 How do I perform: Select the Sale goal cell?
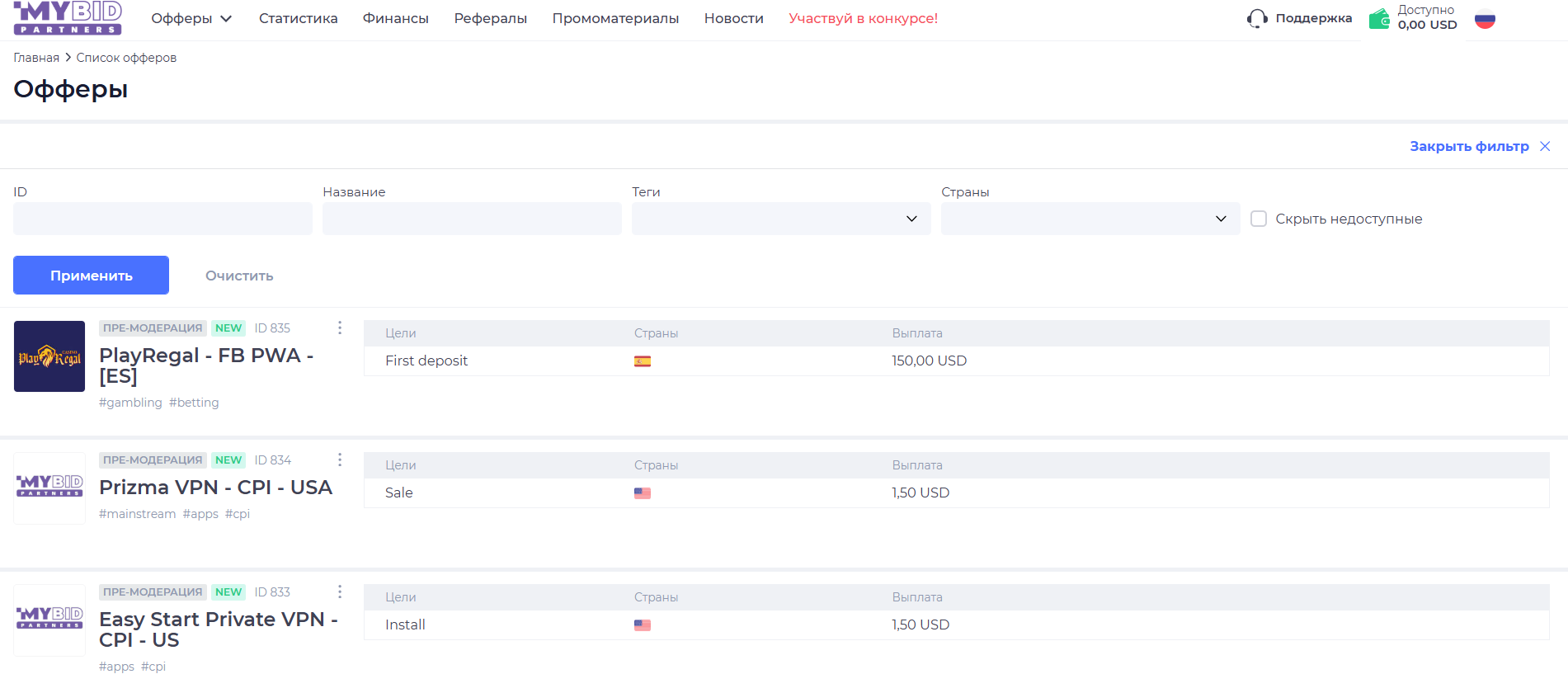tap(399, 493)
